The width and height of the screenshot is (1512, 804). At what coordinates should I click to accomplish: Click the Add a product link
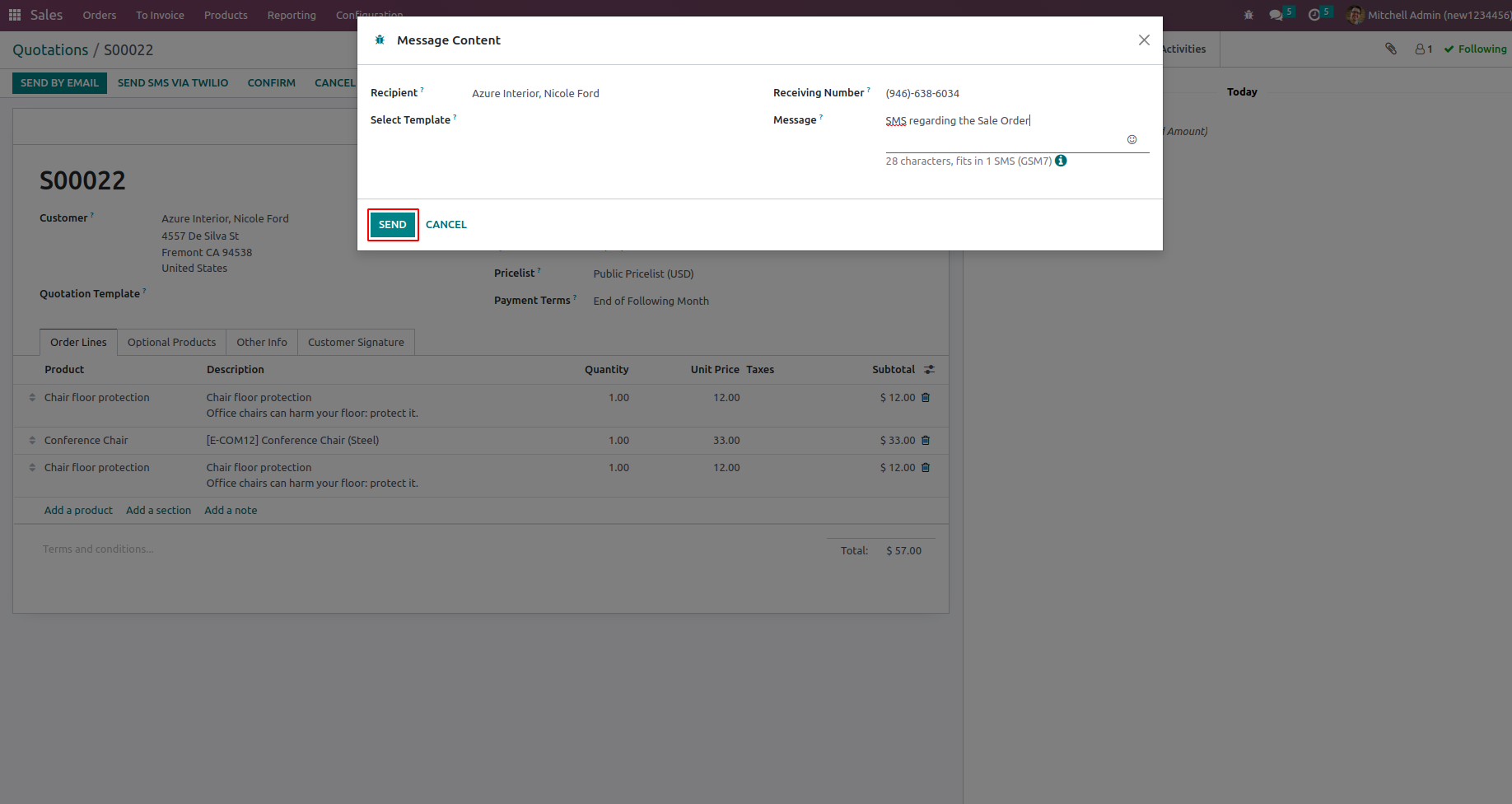pyautogui.click(x=78, y=511)
